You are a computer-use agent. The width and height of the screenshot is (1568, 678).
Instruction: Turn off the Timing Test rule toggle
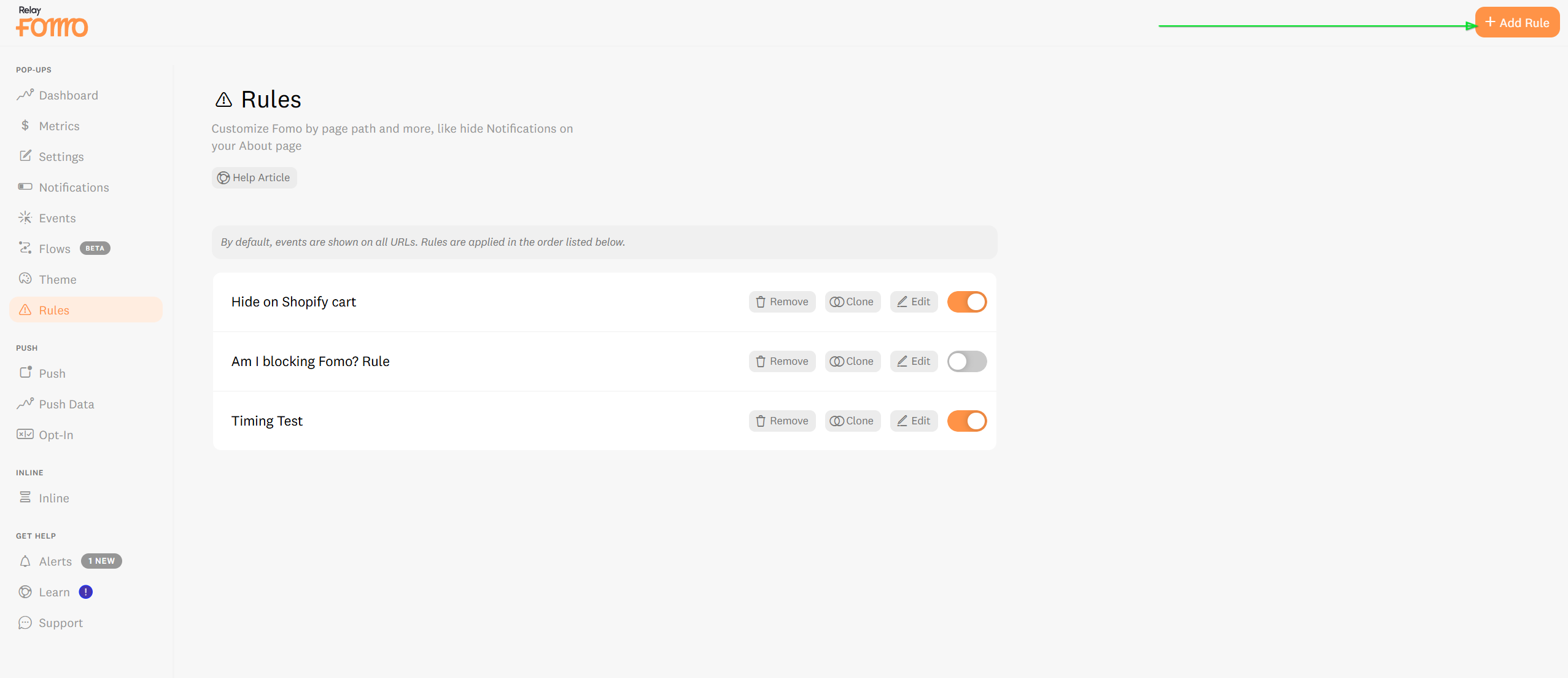point(967,421)
